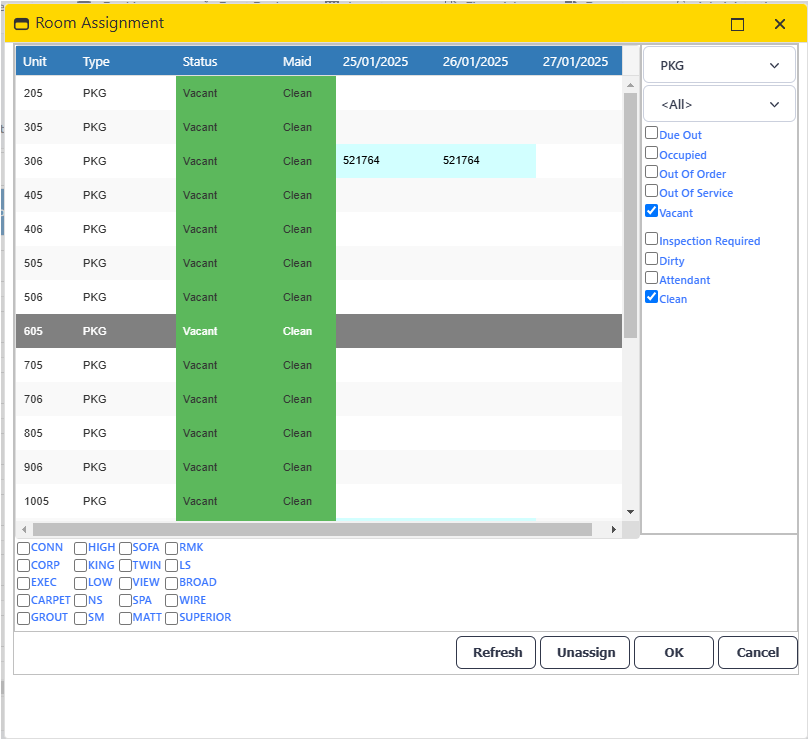
Task: Open the PKG room type dropdown
Action: [719, 66]
